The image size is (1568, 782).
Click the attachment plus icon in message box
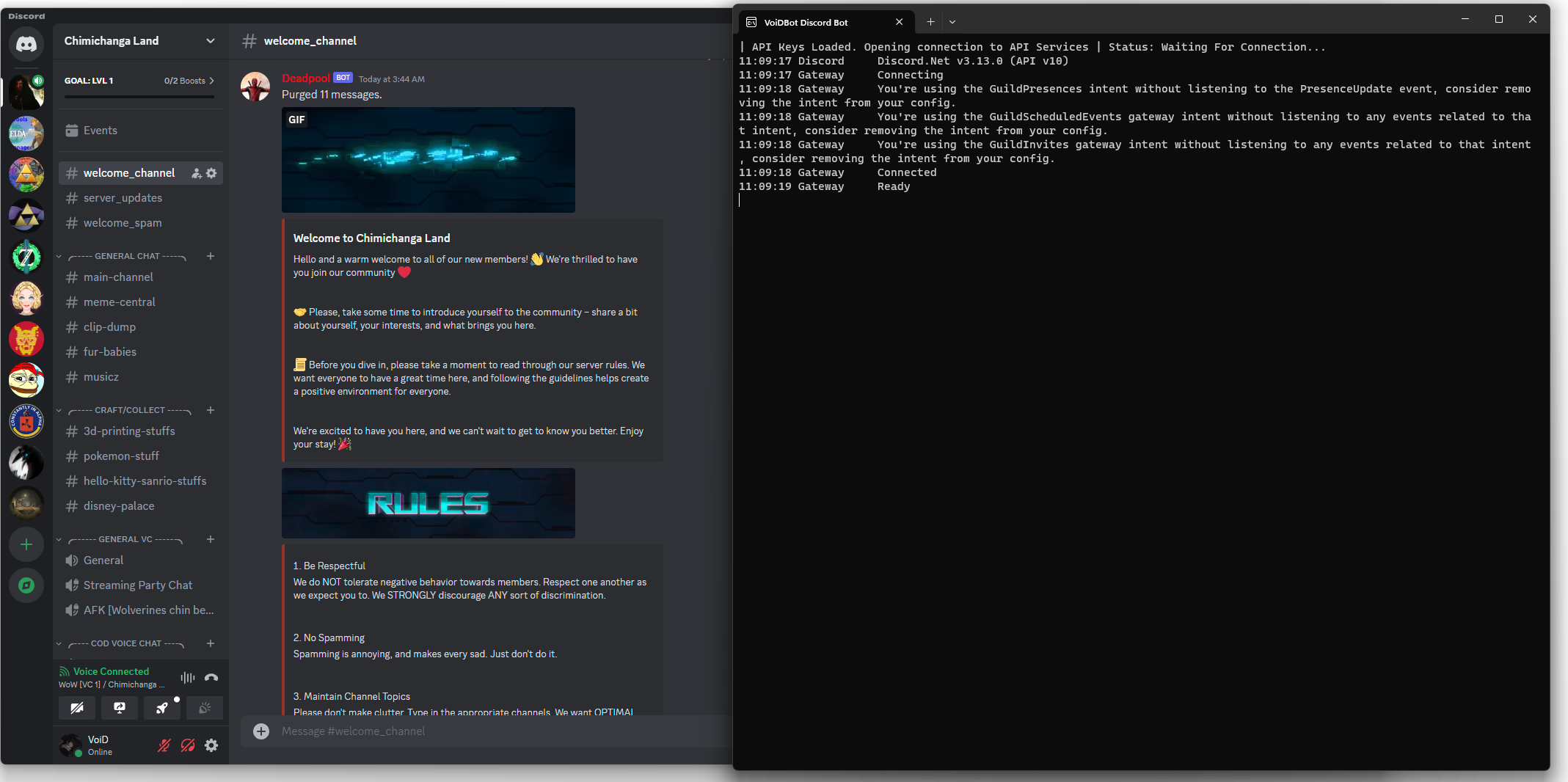[261, 731]
